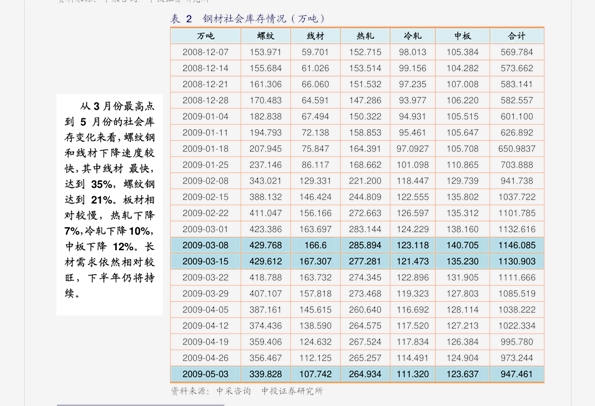Click the 2009-02-08 date cell
This screenshot has width=595, height=406.
tap(205, 181)
